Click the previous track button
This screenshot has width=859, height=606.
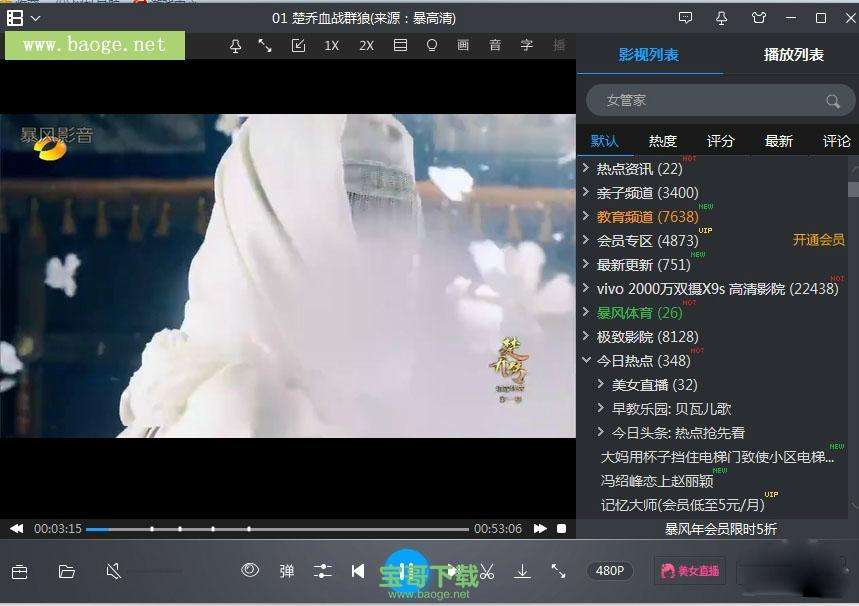tap(357, 571)
